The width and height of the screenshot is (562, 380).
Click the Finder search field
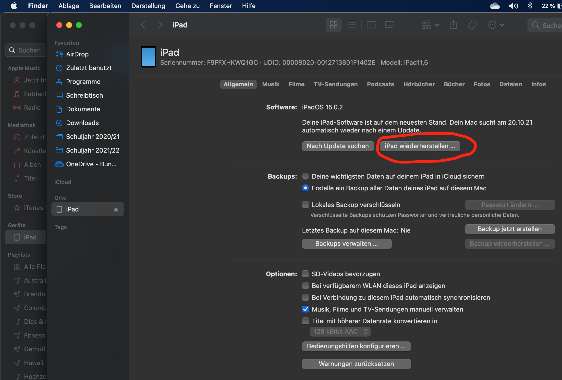pyautogui.click(x=545, y=25)
